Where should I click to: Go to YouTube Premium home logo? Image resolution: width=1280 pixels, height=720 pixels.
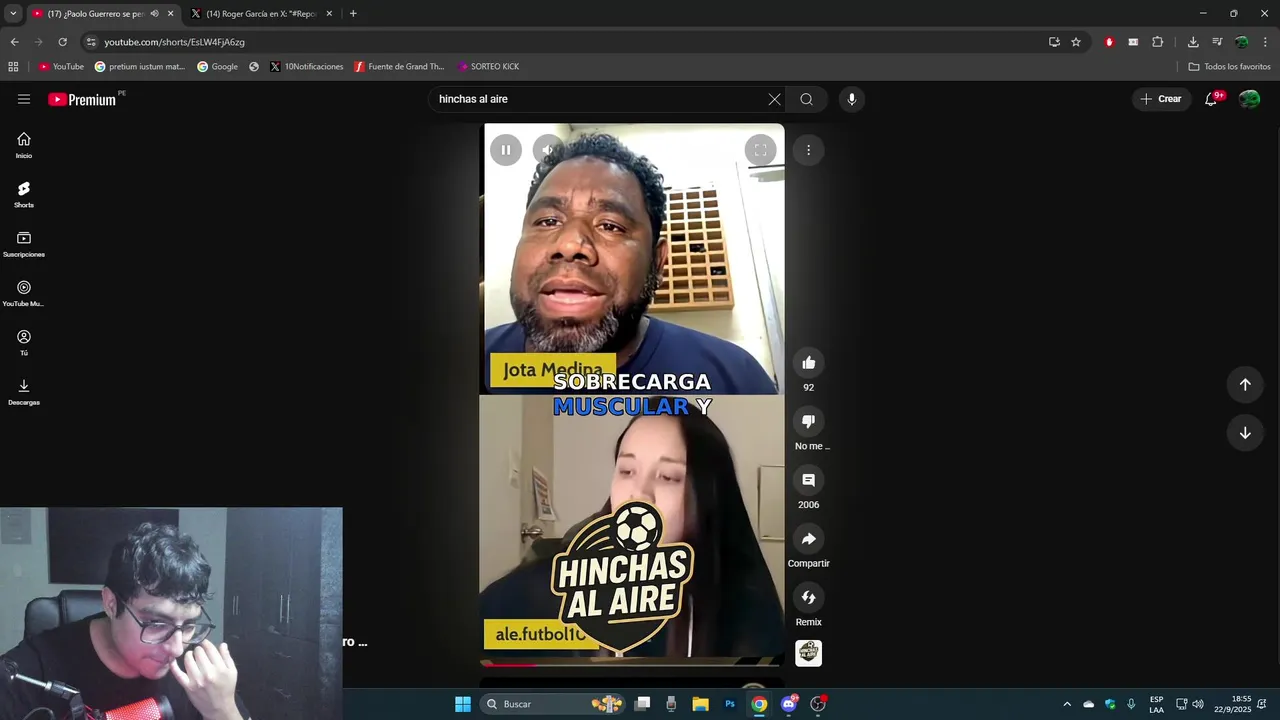pos(82,99)
